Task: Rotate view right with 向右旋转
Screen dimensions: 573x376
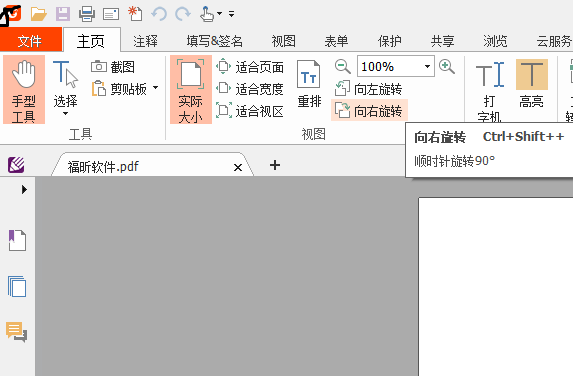Action: 369,110
